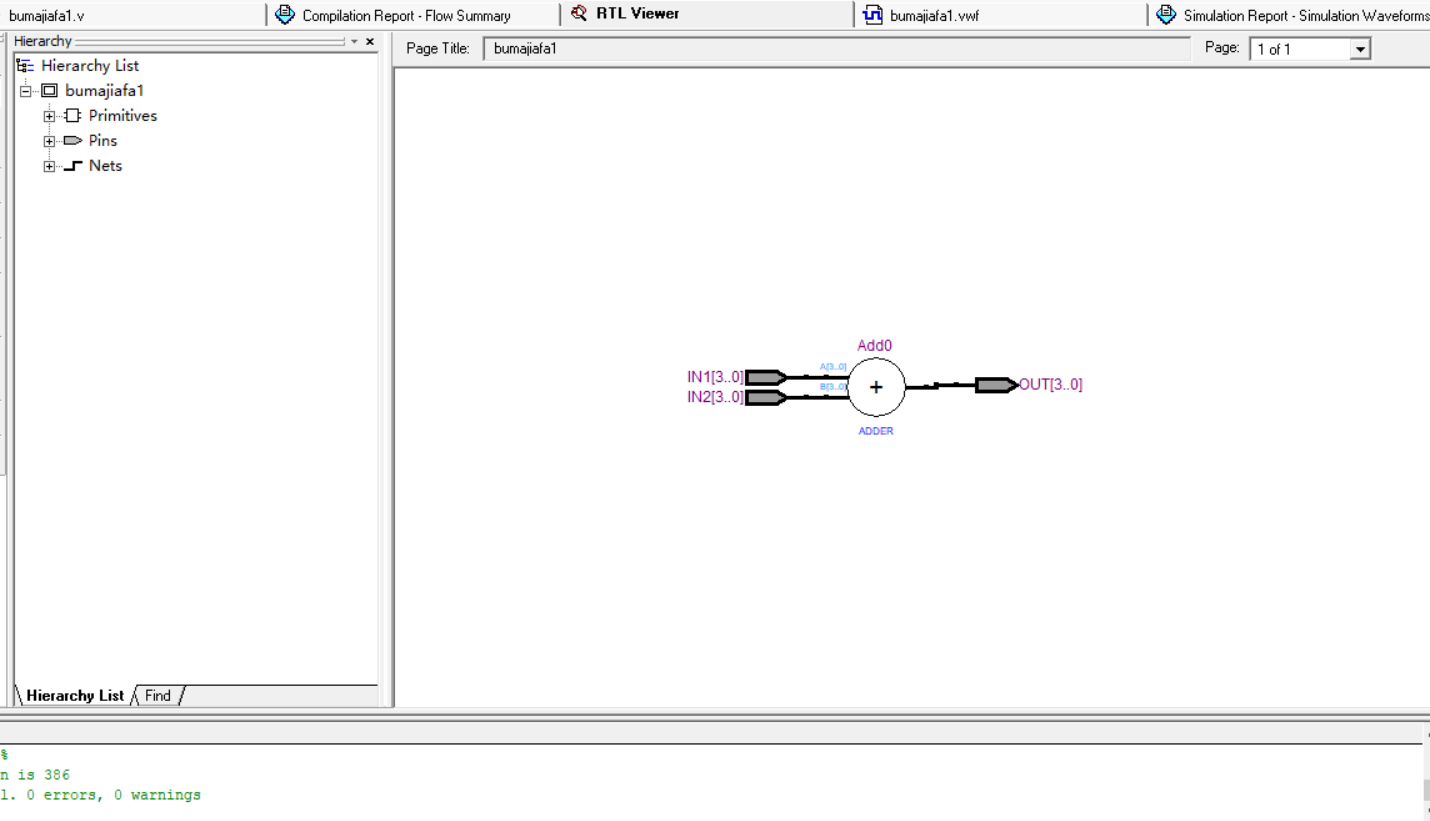The height and width of the screenshot is (821, 1430).
Task: Select the net wire from adder to OUT pin
Action: [941, 385]
